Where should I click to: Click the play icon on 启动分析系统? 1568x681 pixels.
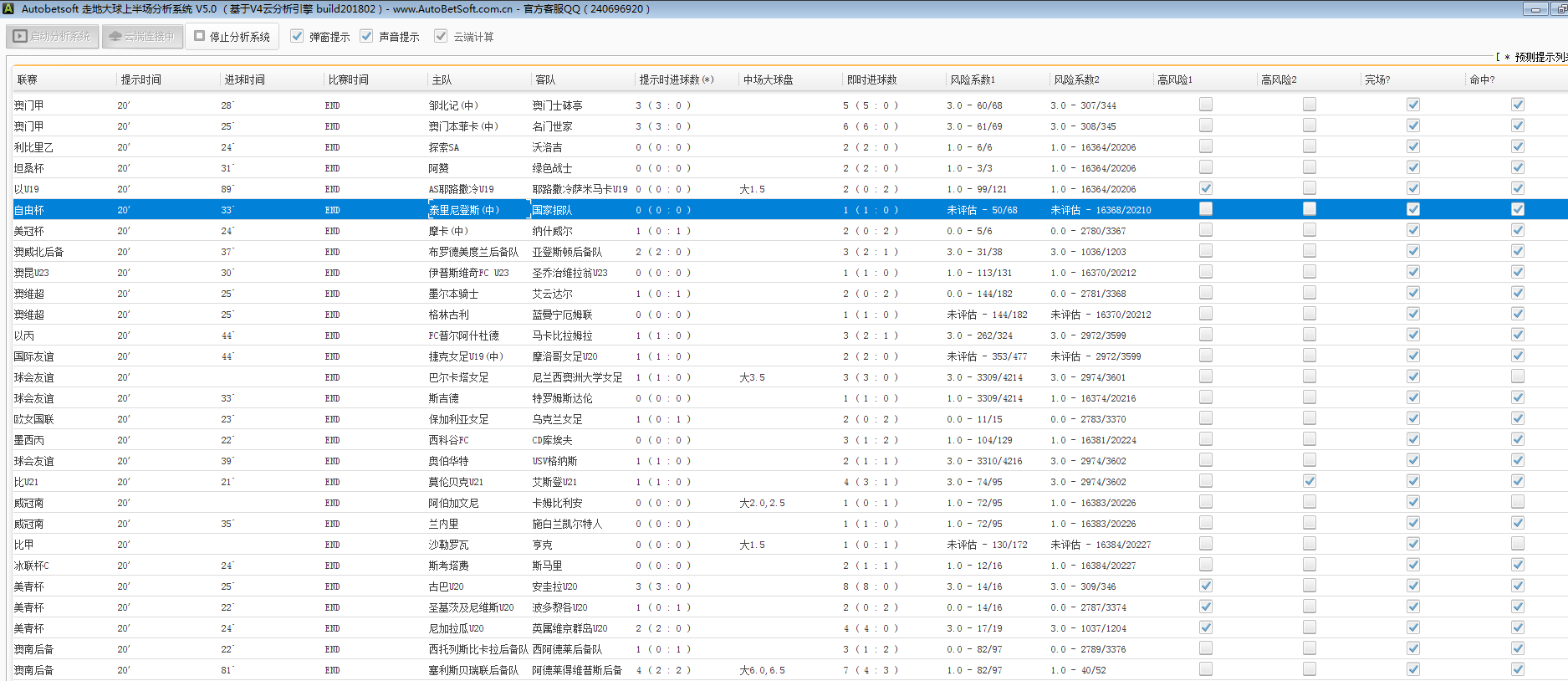(20, 37)
